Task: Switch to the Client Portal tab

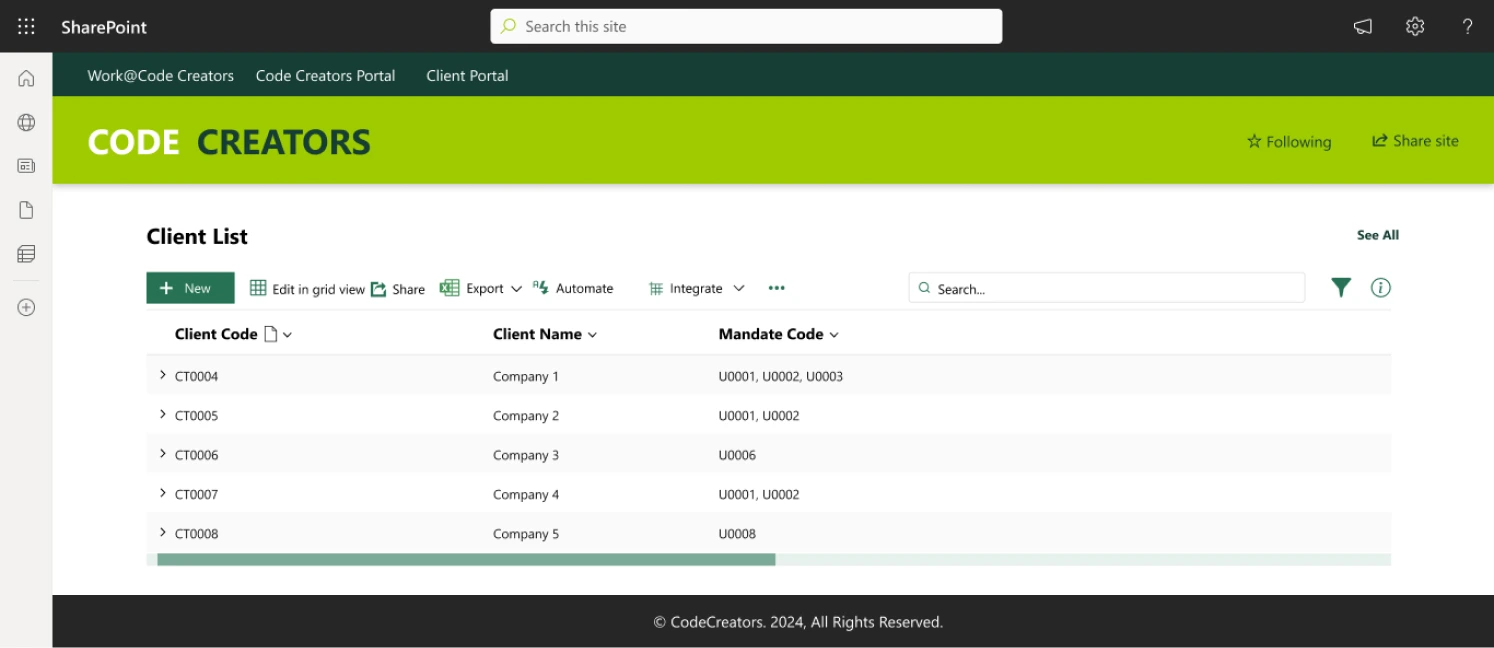Action: [x=467, y=75]
